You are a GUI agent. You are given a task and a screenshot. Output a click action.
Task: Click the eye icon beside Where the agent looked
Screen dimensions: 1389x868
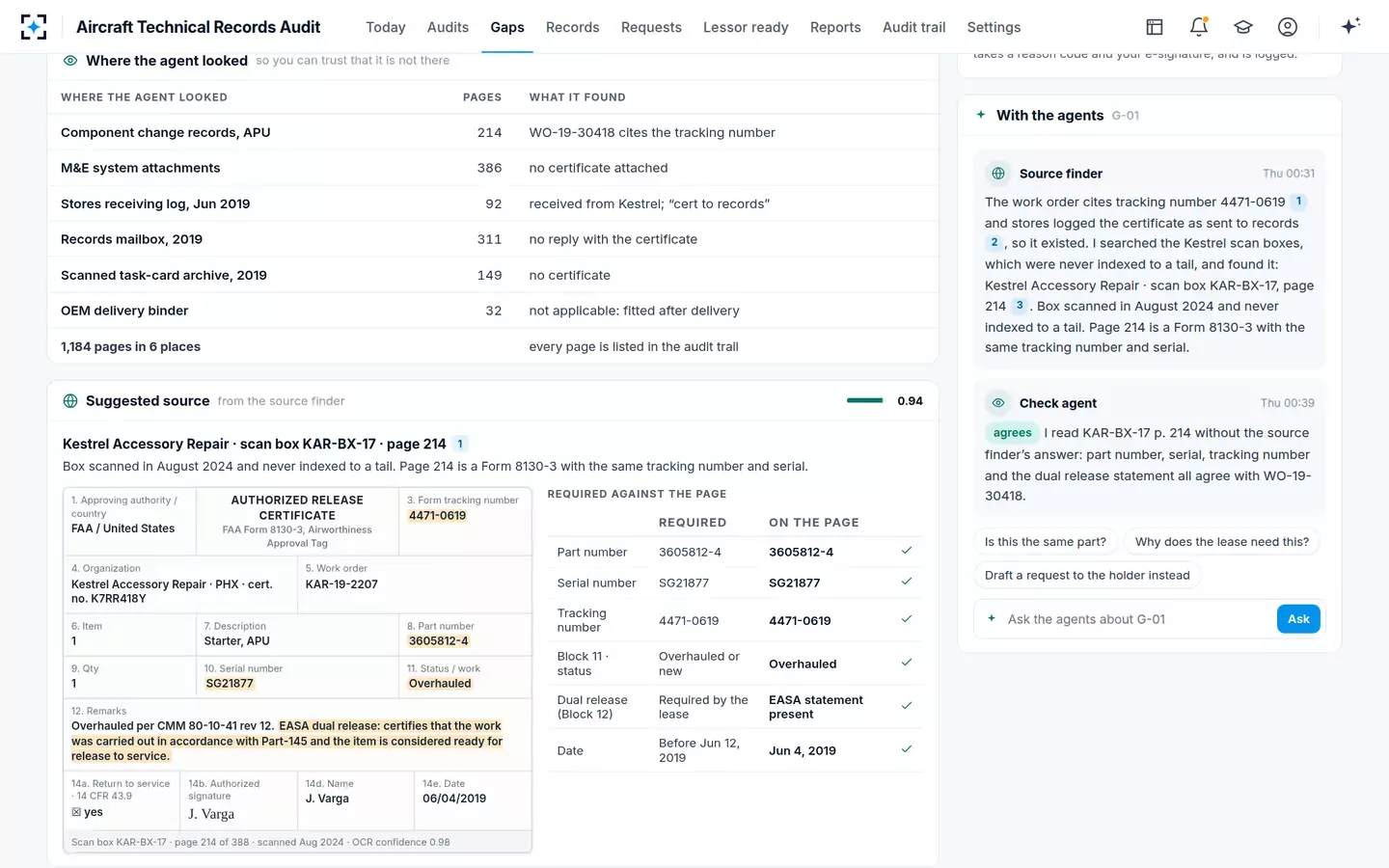[70, 61]
